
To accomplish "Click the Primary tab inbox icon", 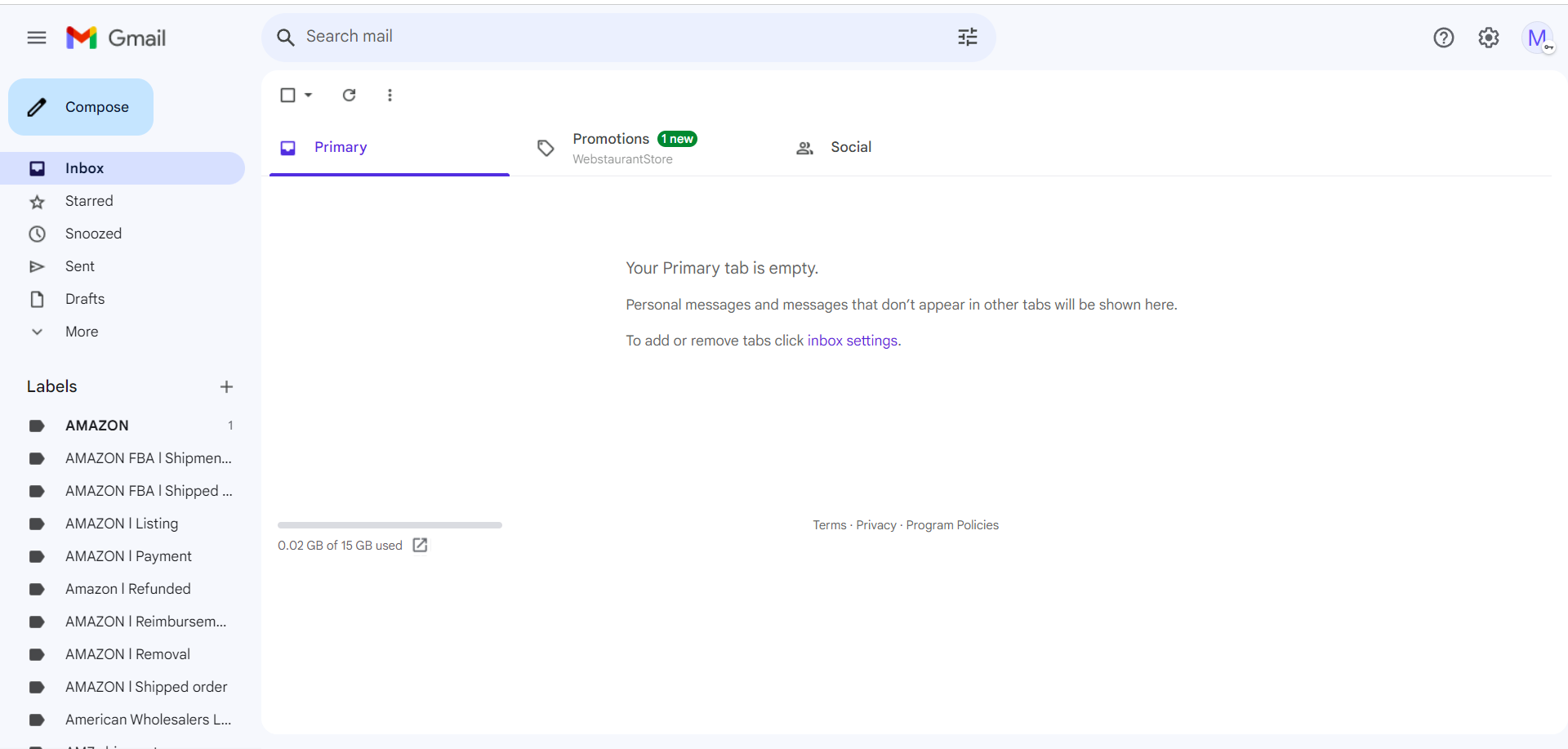I will pos(287,148).
